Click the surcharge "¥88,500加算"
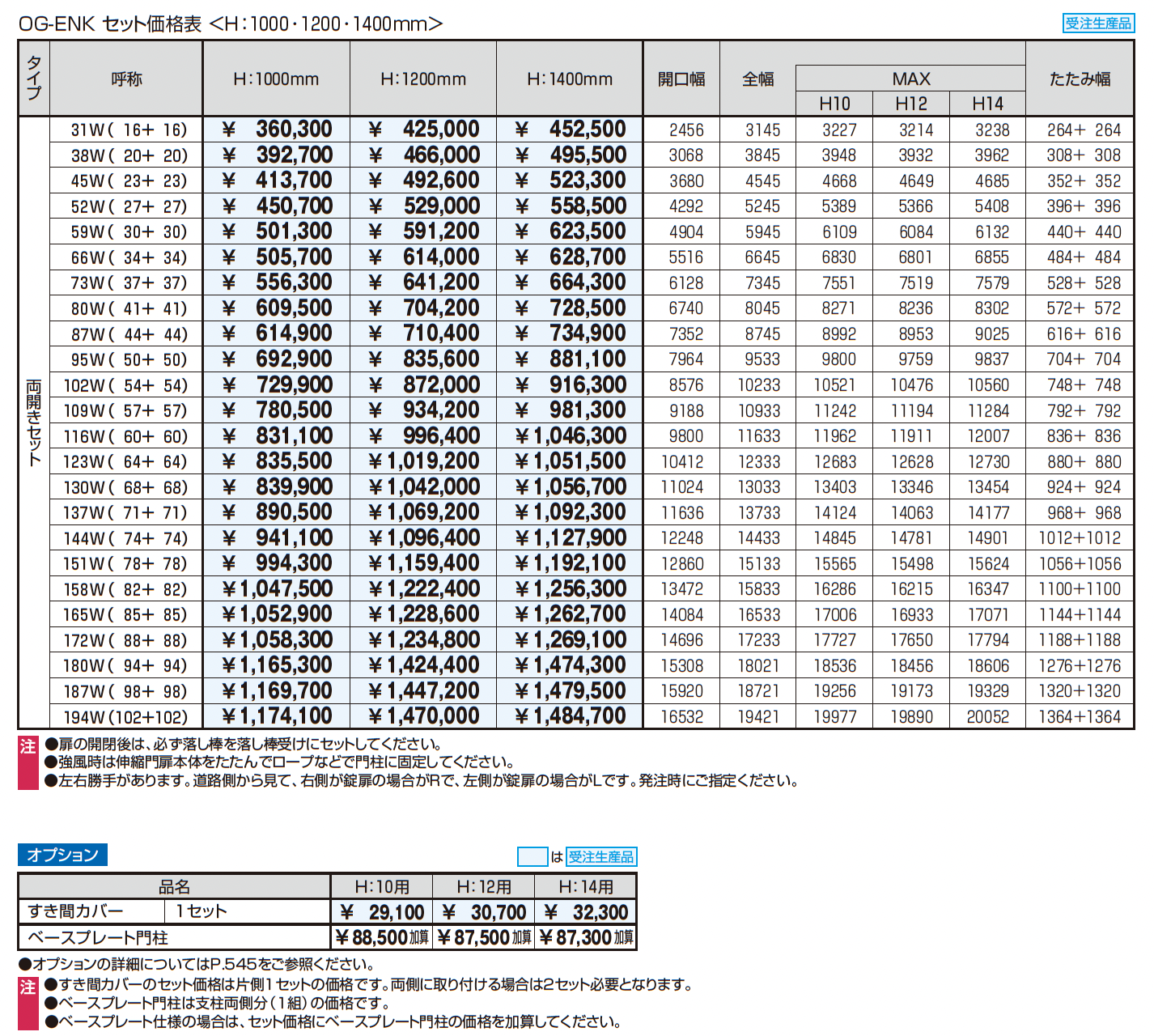The image size is (1154, 1036). pos(382,937)
